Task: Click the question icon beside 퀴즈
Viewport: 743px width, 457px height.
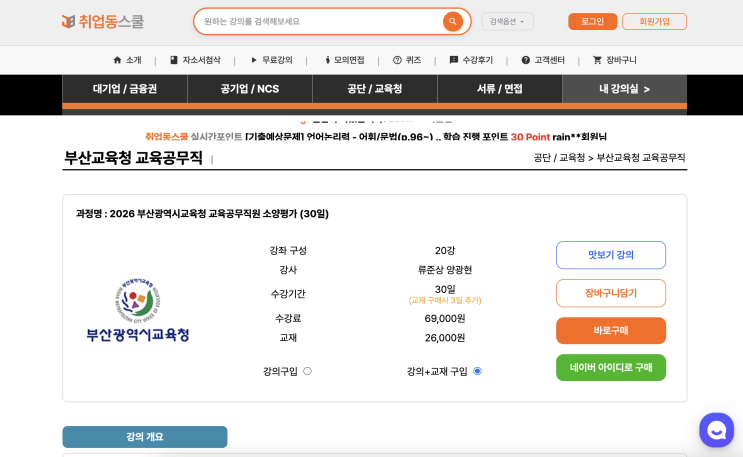Action: point(397,60)
